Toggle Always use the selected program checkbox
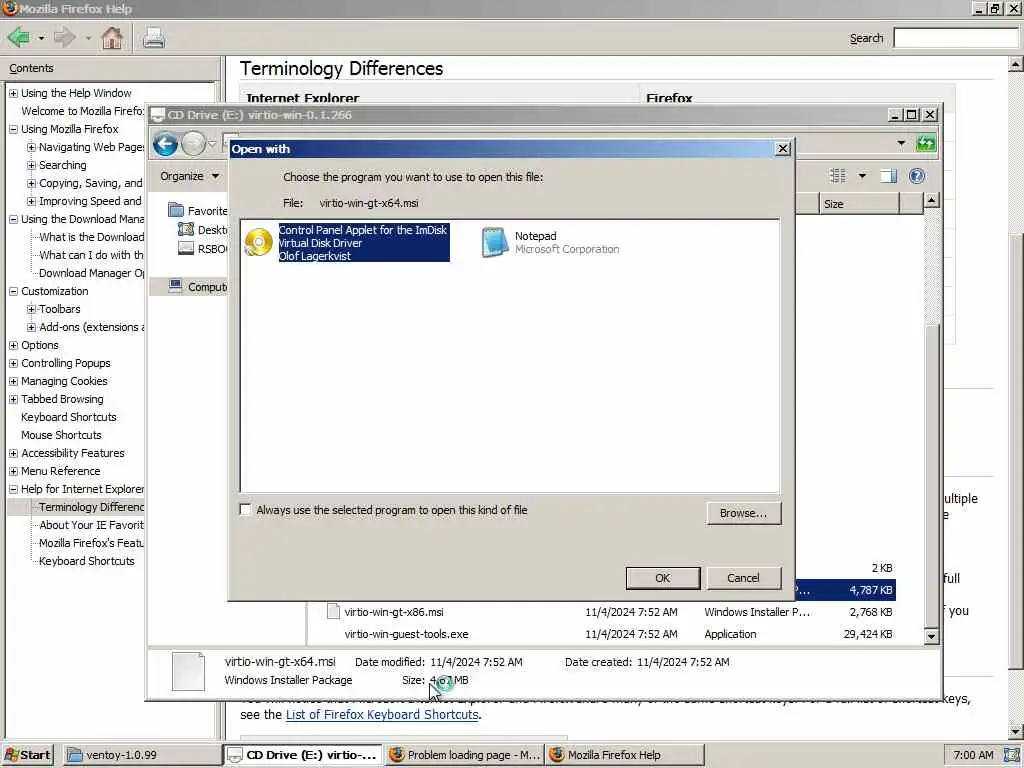1024x768 pixels. (x=246, y=510)
